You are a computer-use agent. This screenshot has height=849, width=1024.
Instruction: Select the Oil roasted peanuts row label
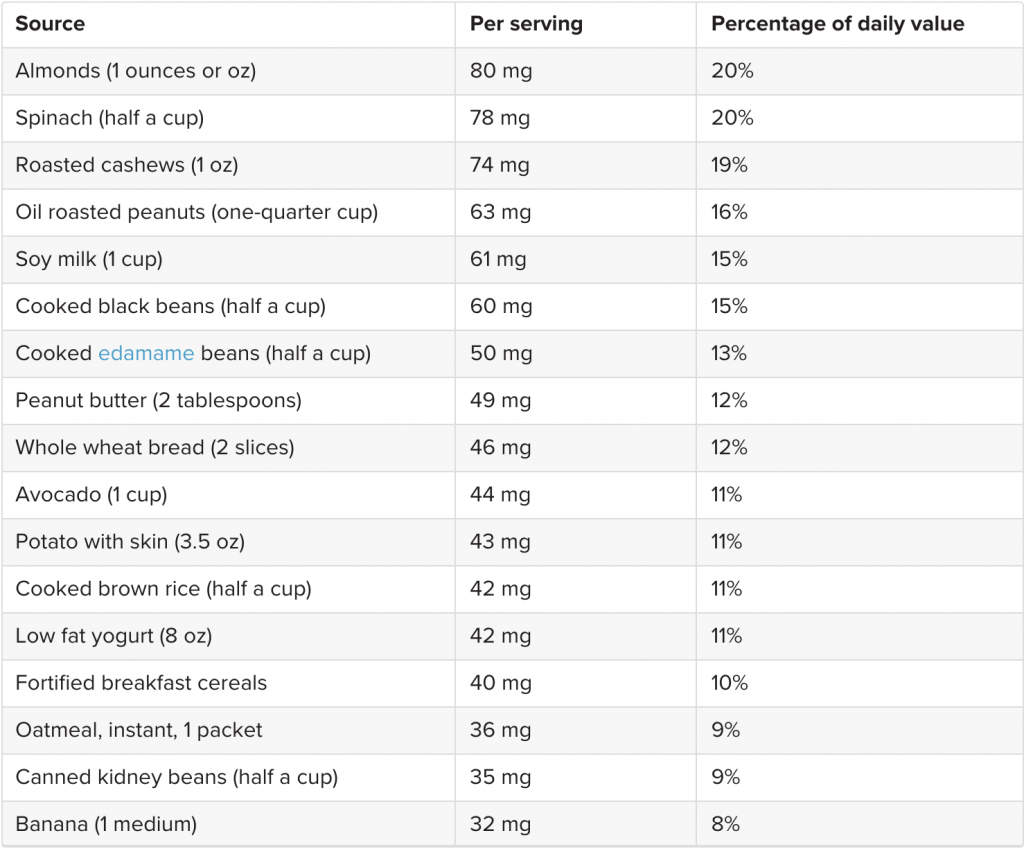[x=196, y=212]
